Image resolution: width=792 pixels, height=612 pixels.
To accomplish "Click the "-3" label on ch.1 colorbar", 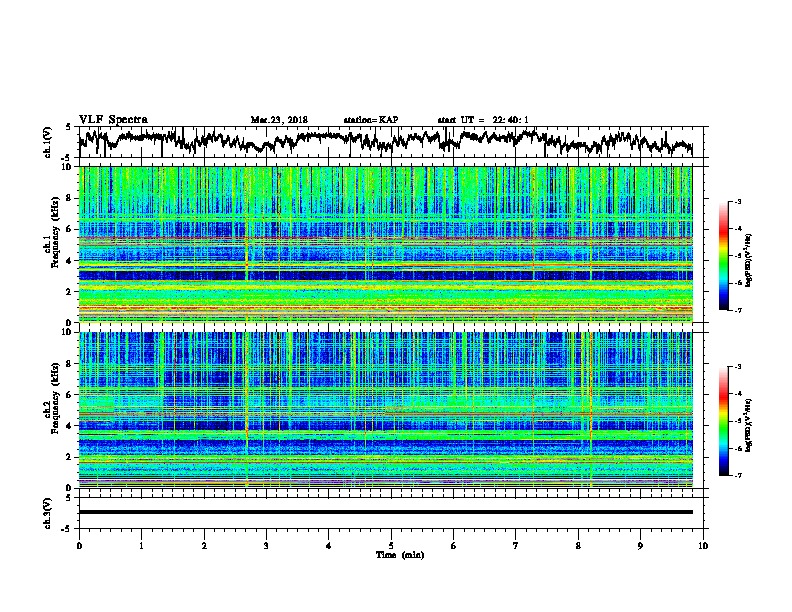I will [x=738, y=201].
